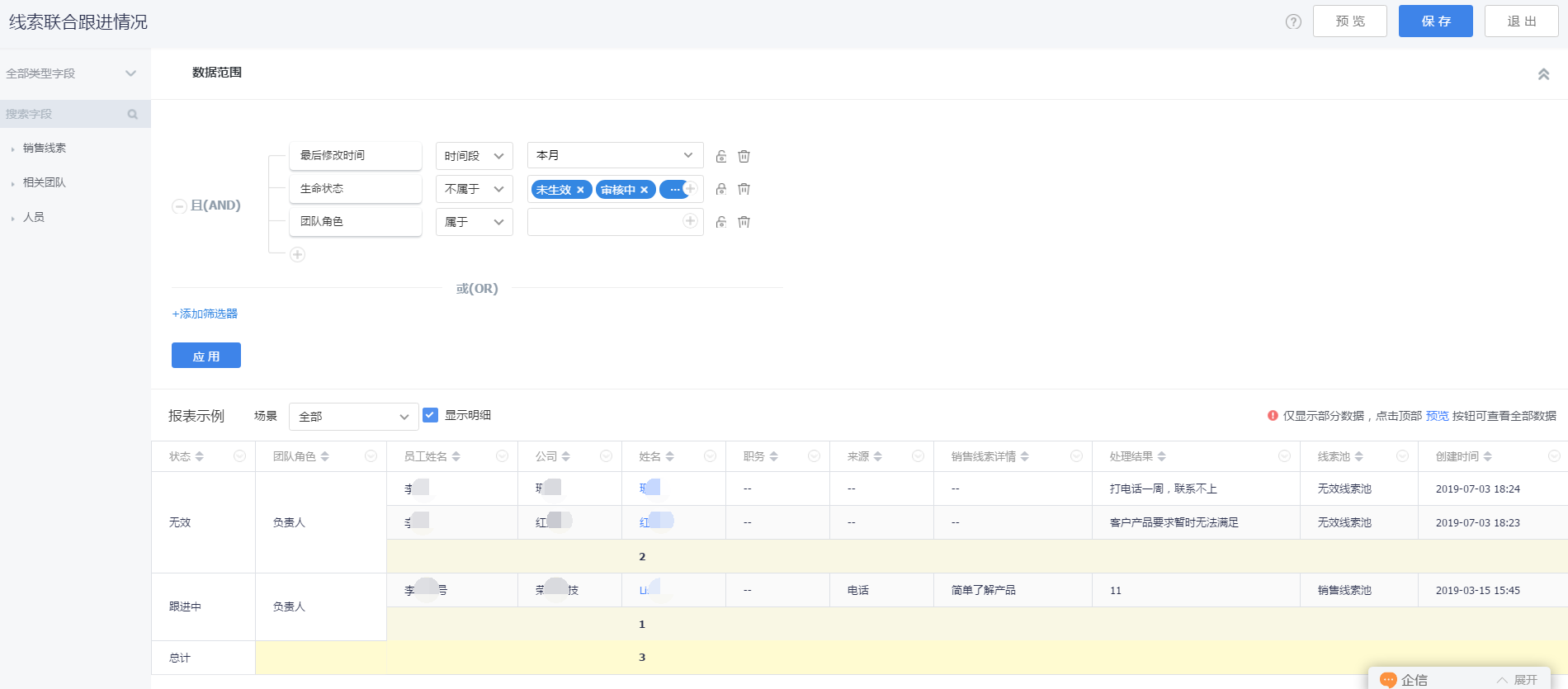Viewport: 1568px width, 689px height.
Task: Click the 生命状态 field box
Action: pyautogui.click(x=356, y=188)
